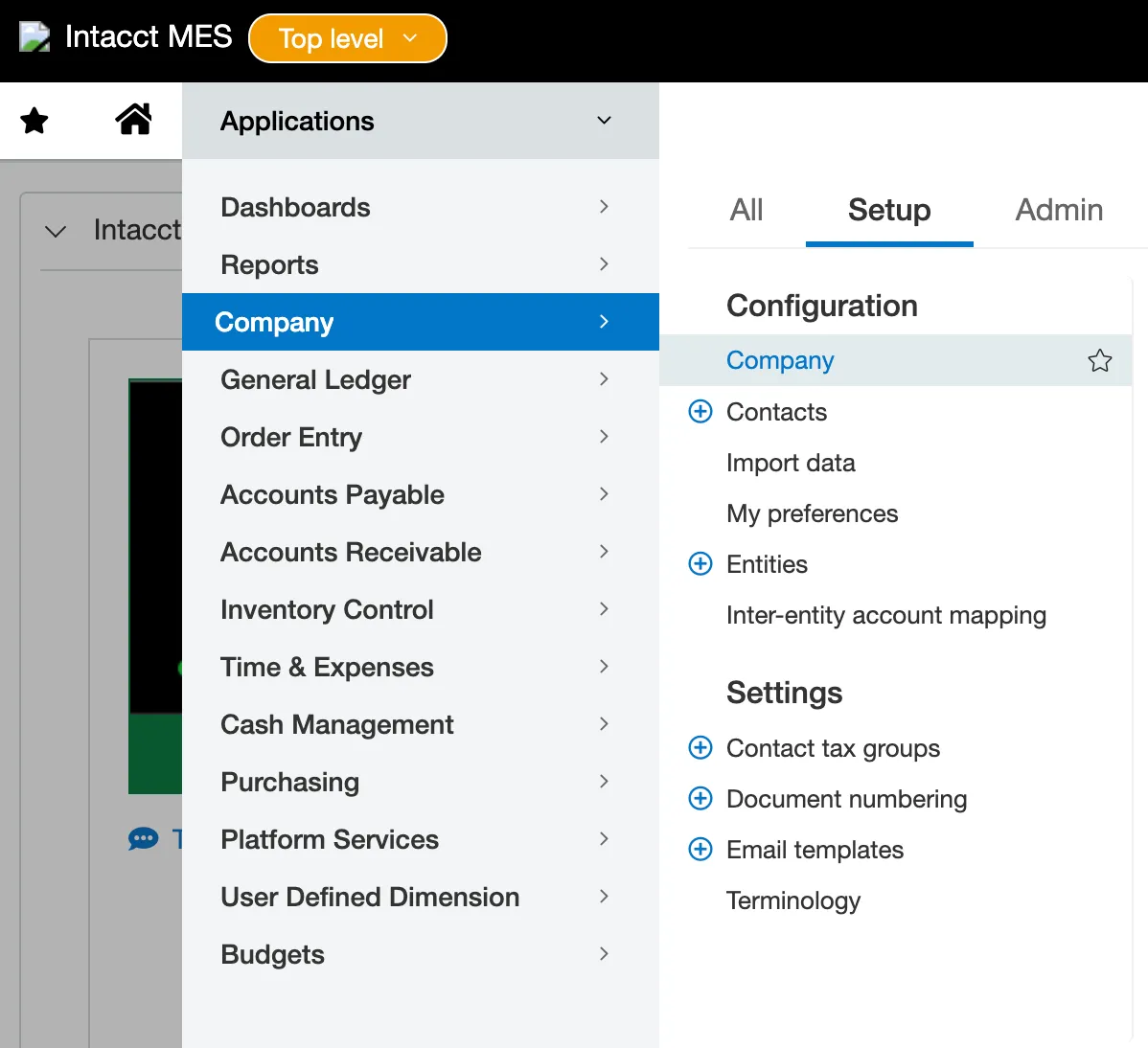
Task: Open Inter-entity account mapping
Action: (x=885, y=615)
